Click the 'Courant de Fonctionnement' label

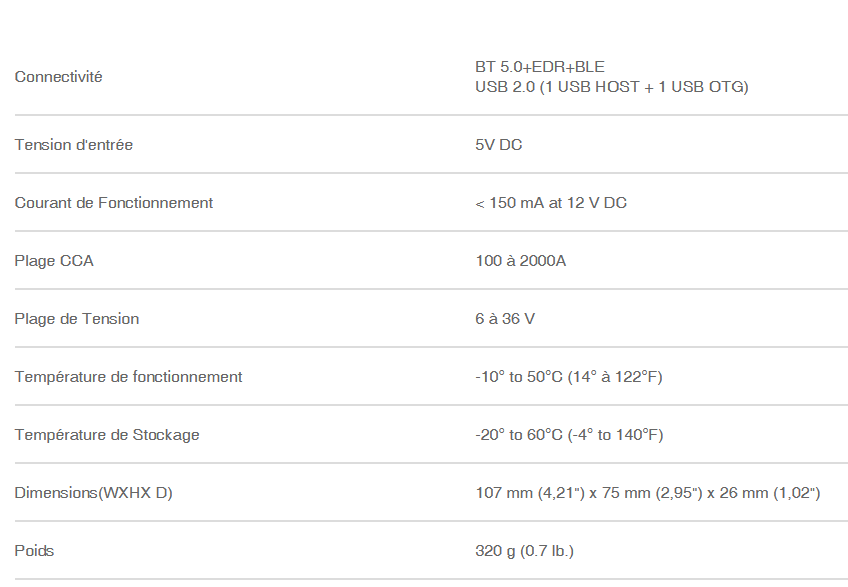click(x=114, y=203)
